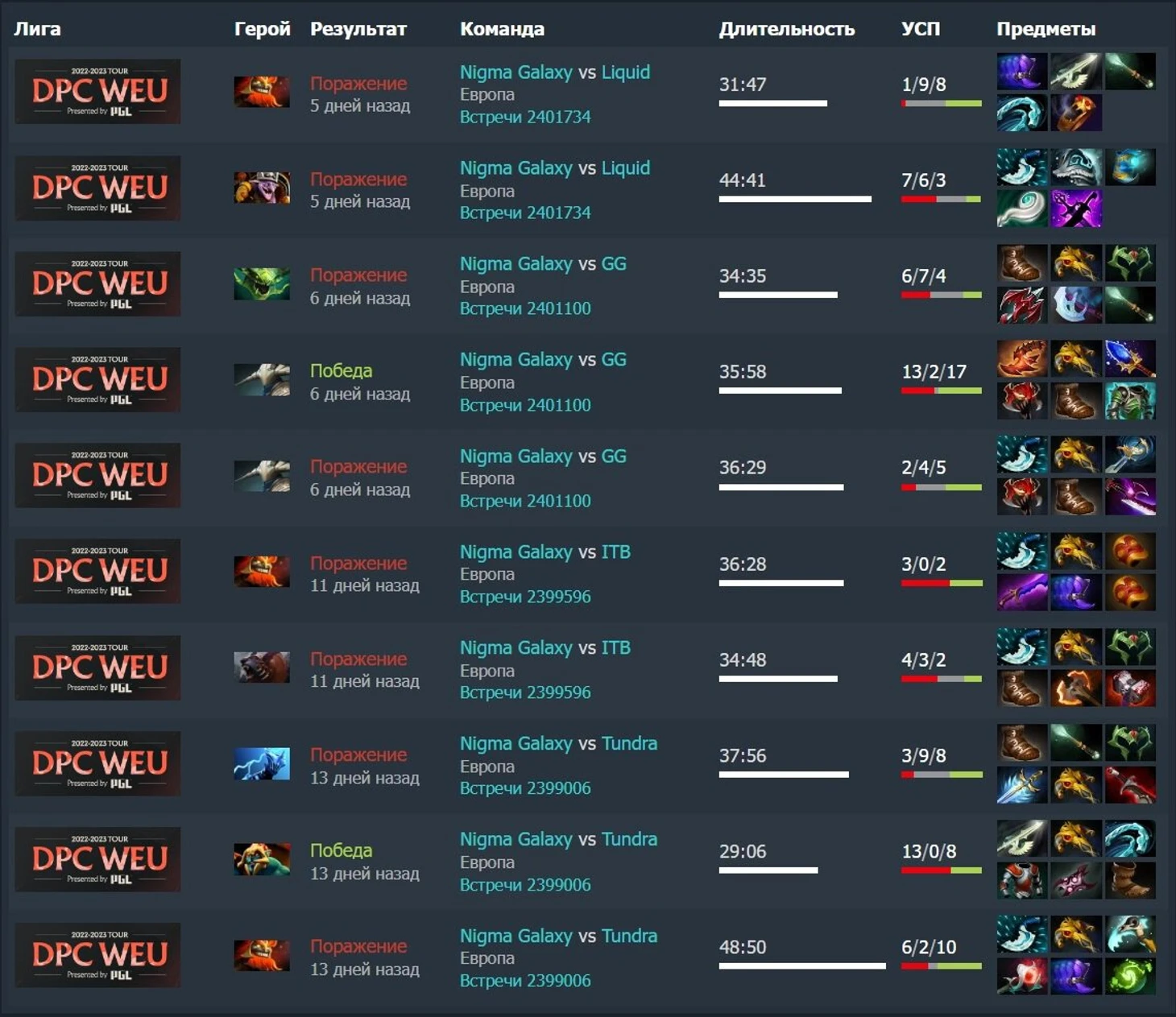Sort by the Длительность column header
This screenshot has width=1176, height=1017.
(x=787, y=29)
